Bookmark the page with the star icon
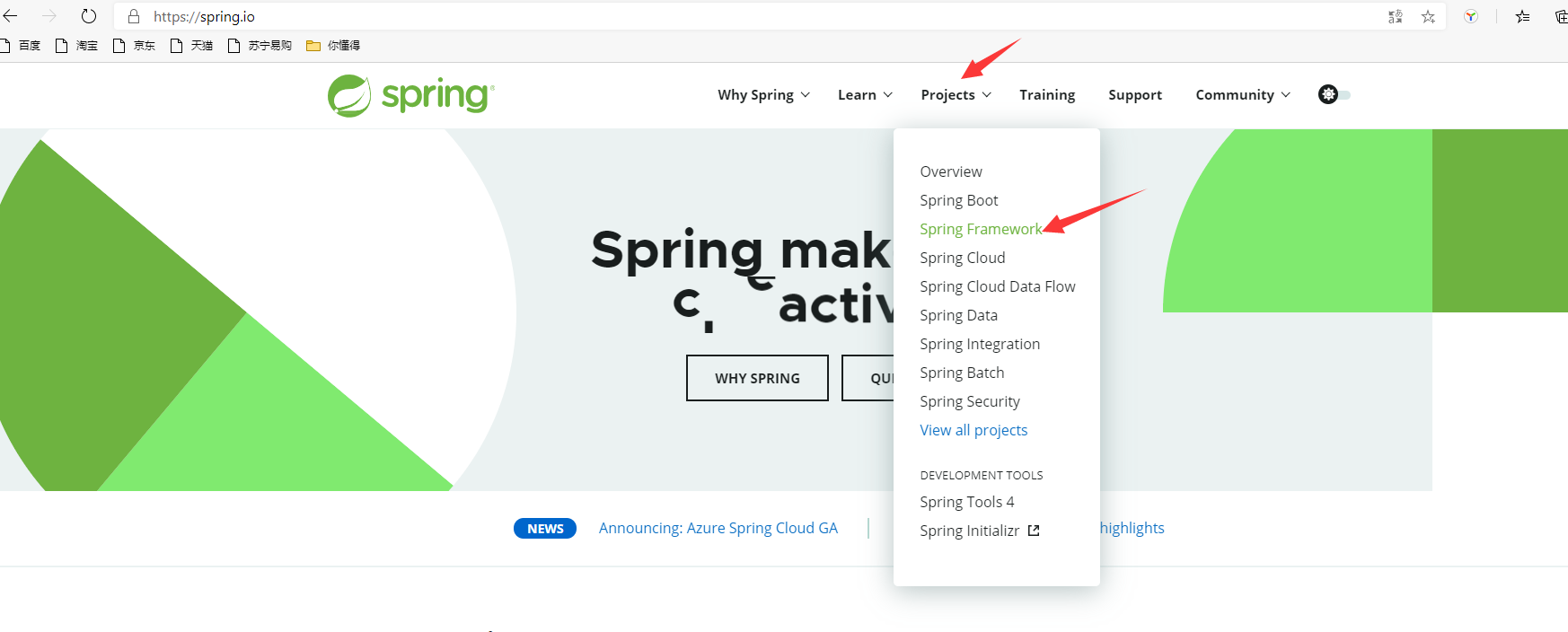This screenshot has width=1568, height=632. (1428, 16)
